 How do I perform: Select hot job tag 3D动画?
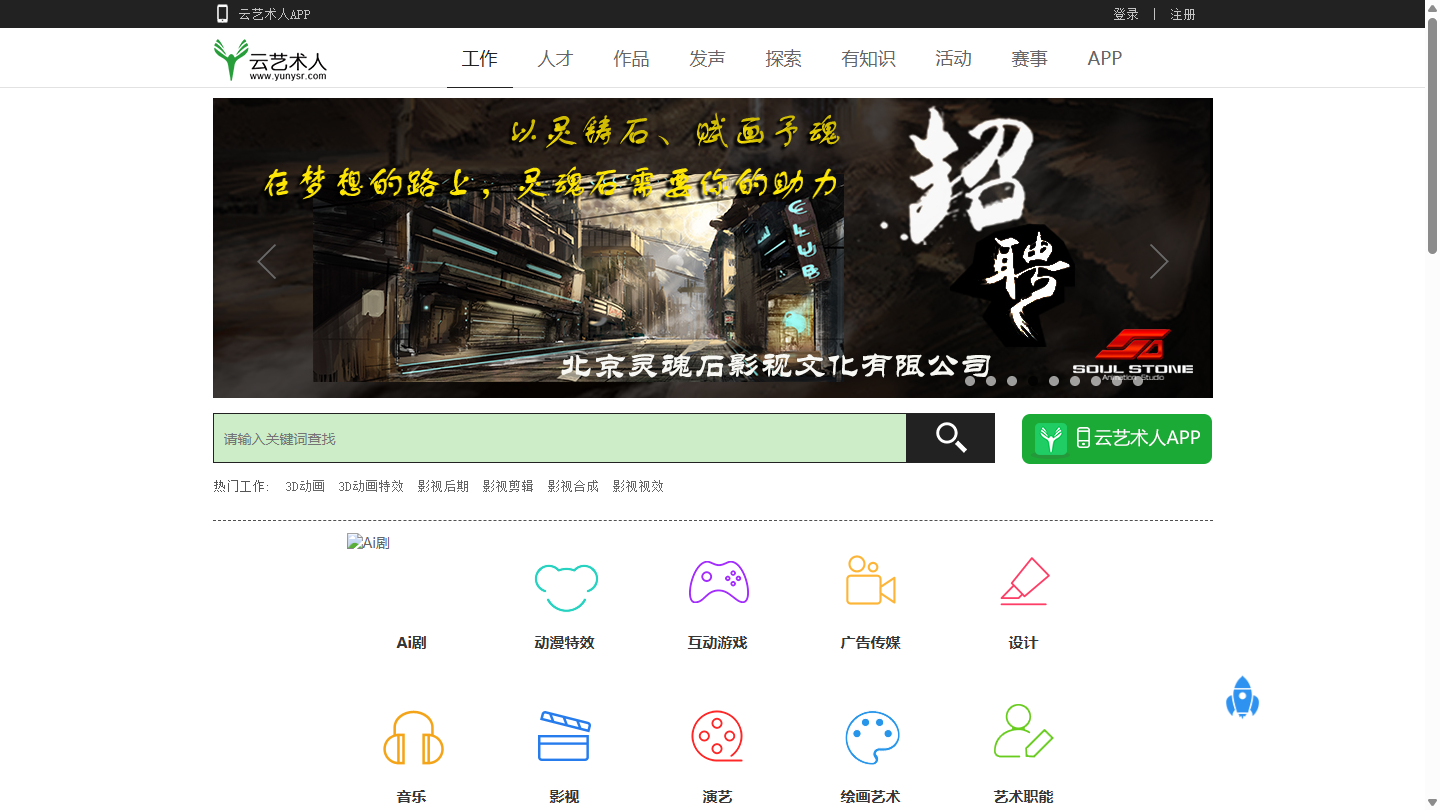[x=305, y=487]
